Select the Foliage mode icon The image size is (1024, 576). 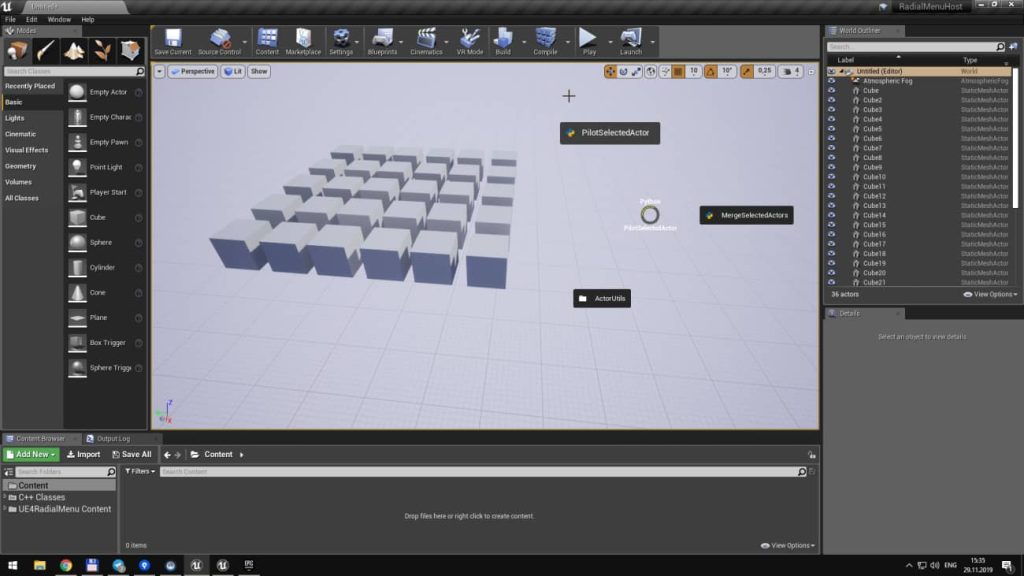pyautogui.click(x=102, y=50)
